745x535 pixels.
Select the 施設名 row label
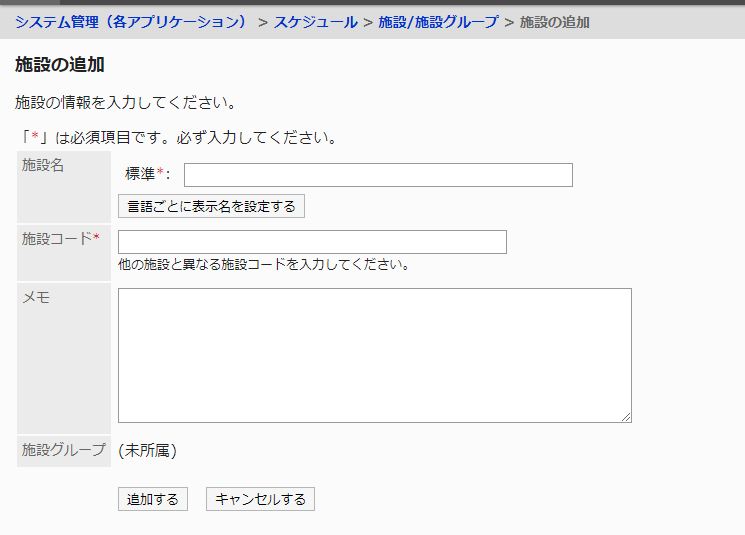point(43,165)
